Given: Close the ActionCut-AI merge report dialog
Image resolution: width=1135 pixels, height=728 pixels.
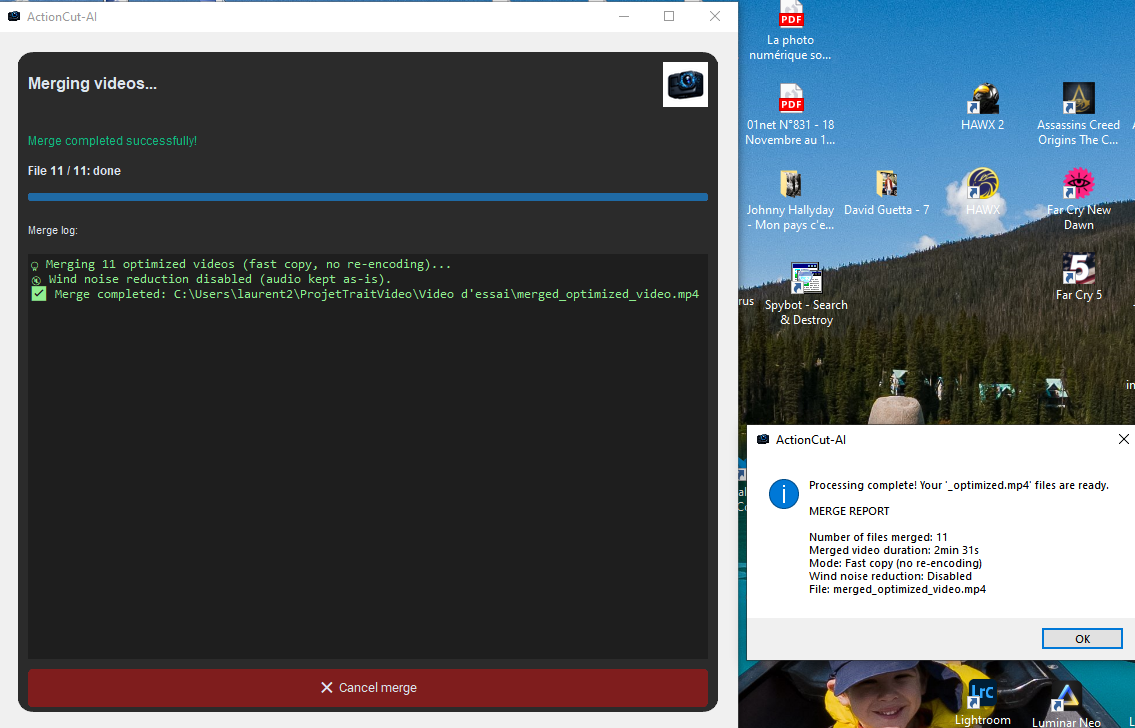Looking at the screenshot, I should [x=1123, y=439].
